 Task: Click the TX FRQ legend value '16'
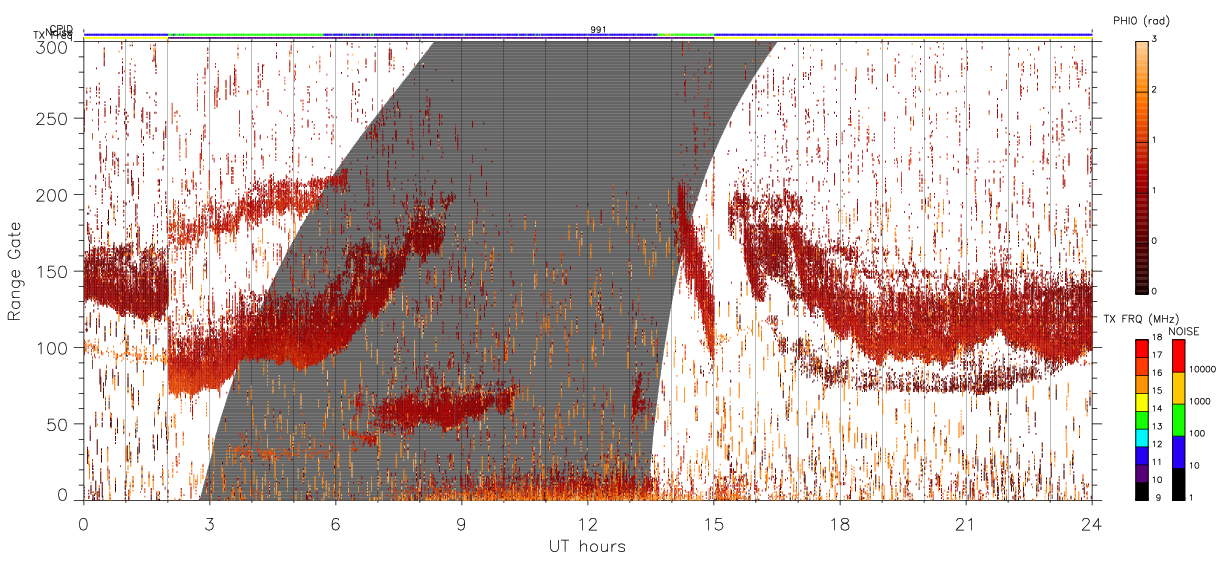[1156, 373]
